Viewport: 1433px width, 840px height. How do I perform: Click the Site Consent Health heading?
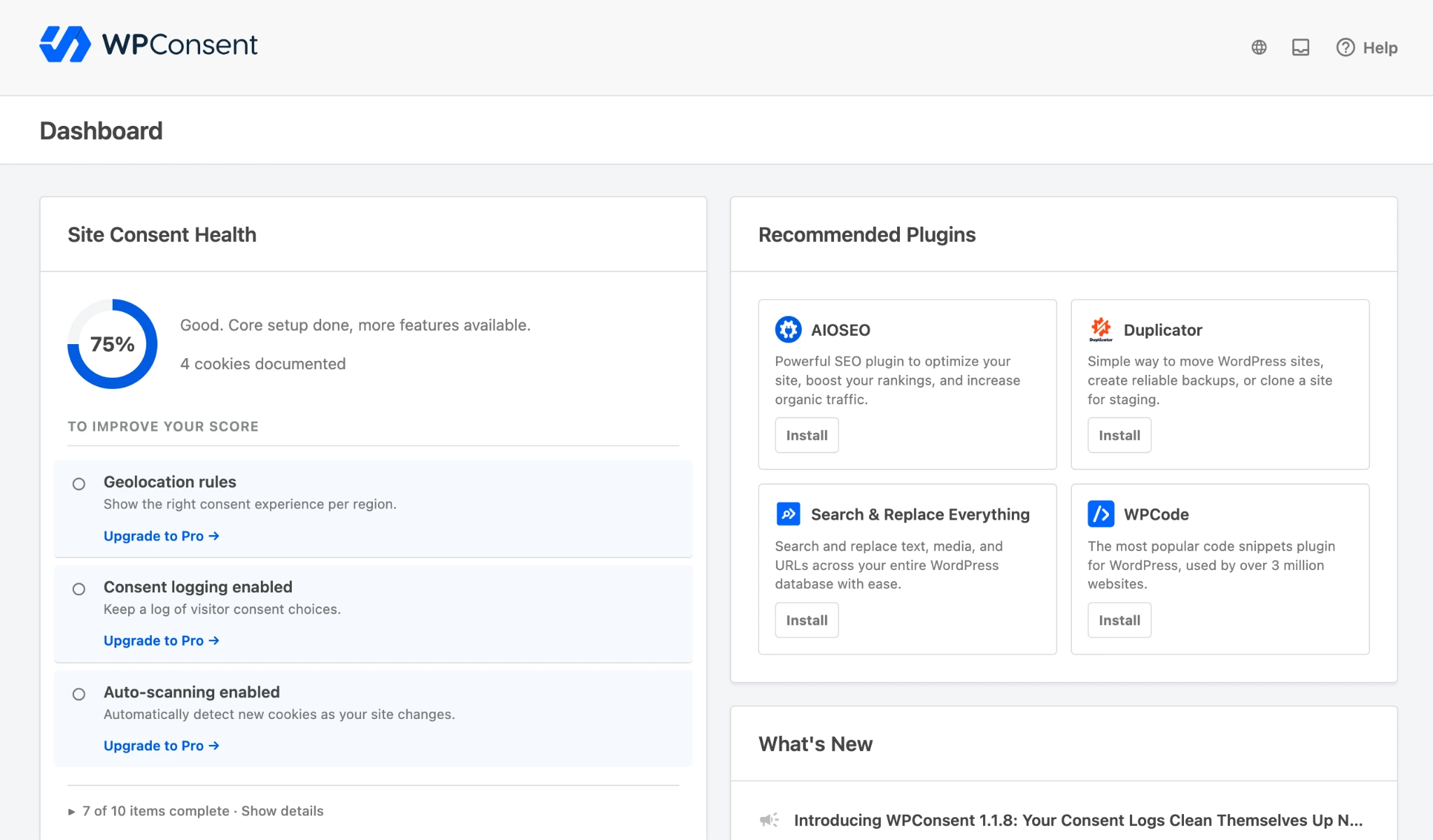click(162, 234)
